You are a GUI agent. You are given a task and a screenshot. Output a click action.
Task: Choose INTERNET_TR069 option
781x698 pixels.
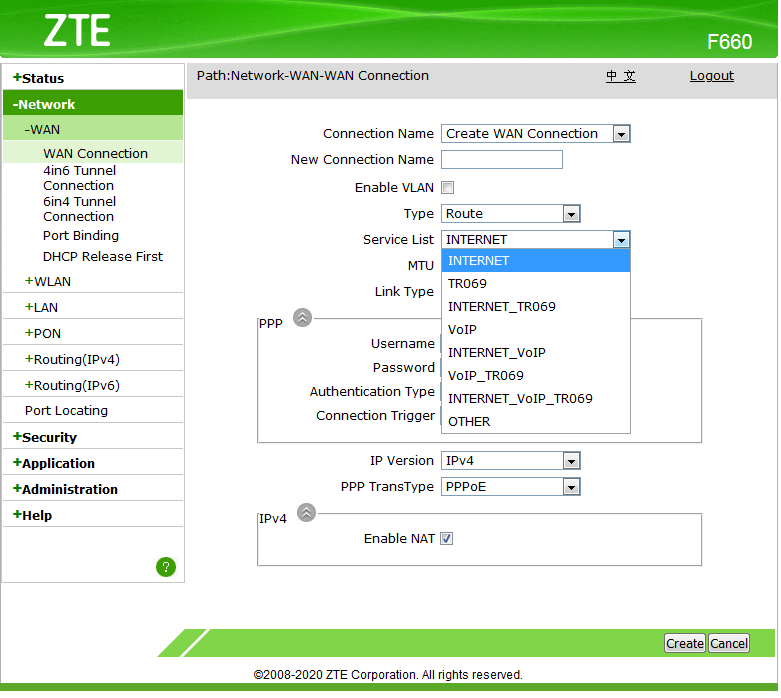click(536, 306)
